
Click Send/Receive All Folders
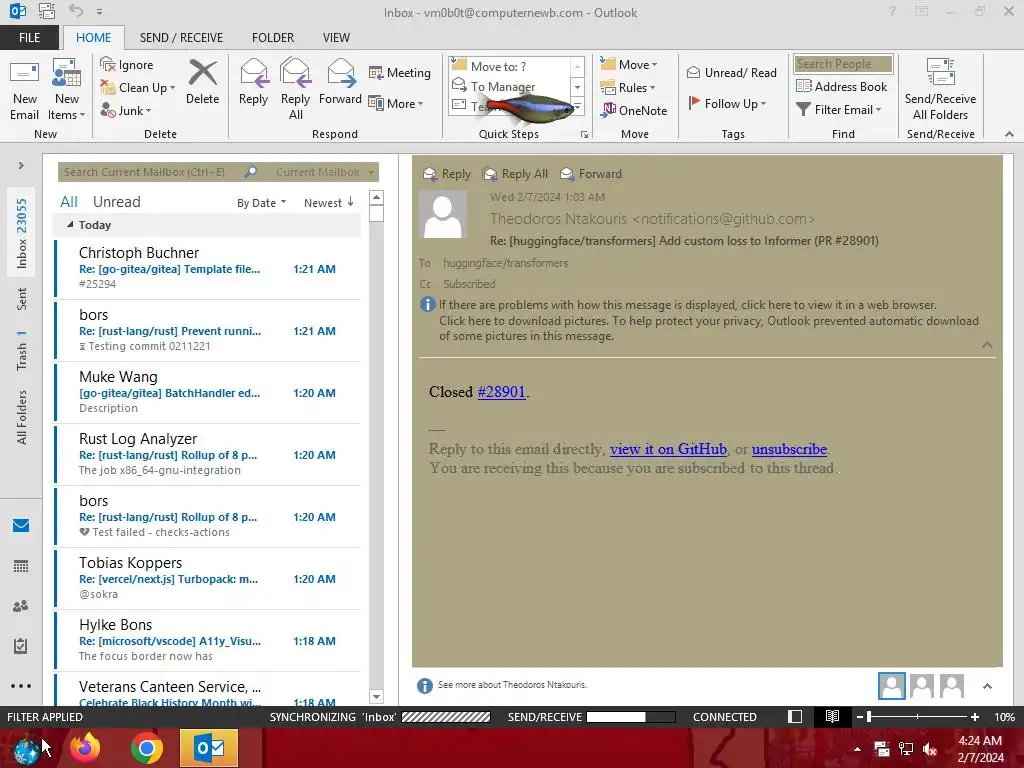(940, 90)
